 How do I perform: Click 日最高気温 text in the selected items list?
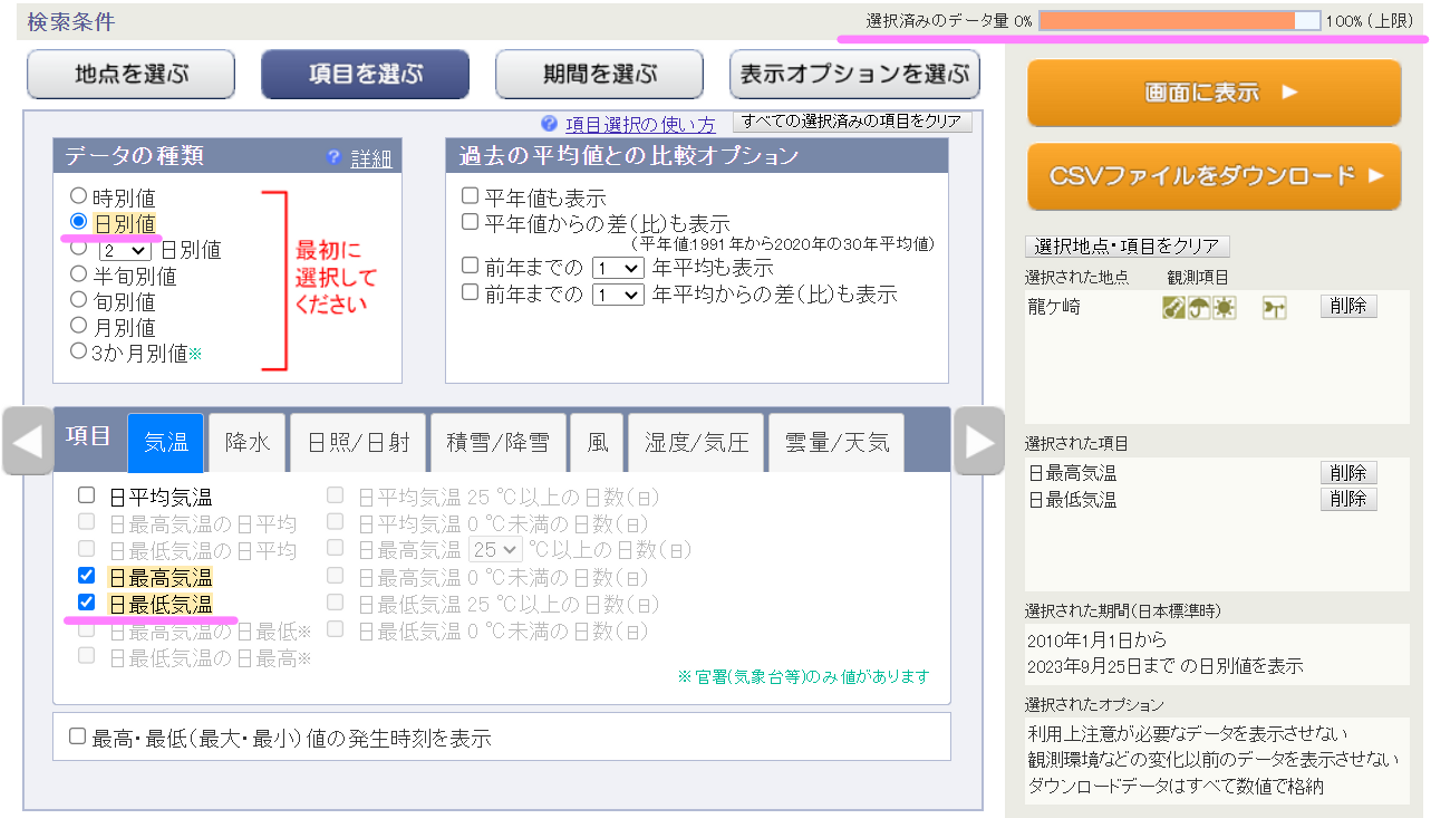[1072, 474]
